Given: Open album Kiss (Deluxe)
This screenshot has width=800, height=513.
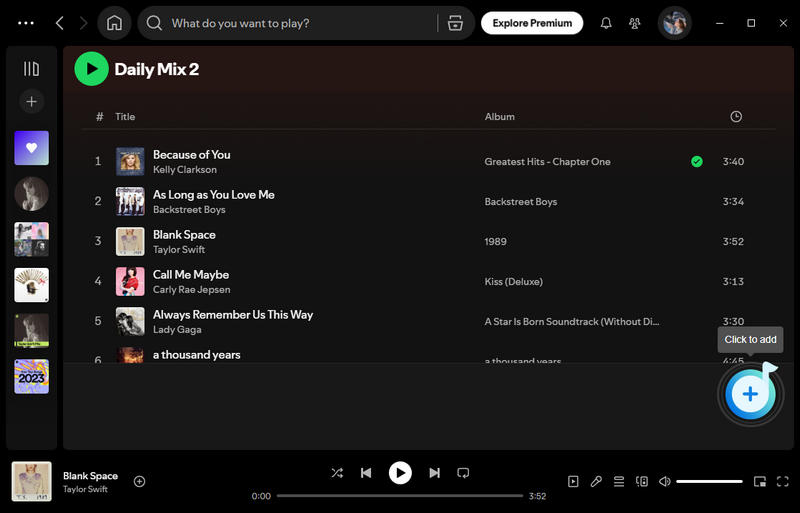Looking at the screenshot, I should click(513, 282).
